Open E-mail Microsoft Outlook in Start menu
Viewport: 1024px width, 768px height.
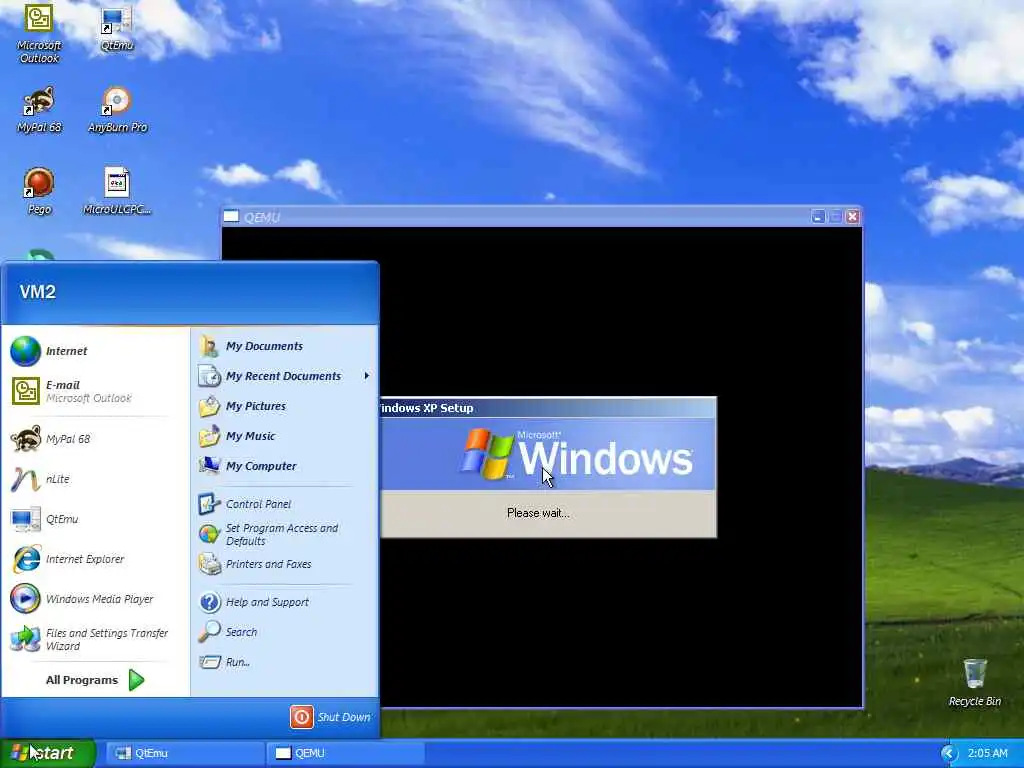pyautogui.click(x=95, y=391)
